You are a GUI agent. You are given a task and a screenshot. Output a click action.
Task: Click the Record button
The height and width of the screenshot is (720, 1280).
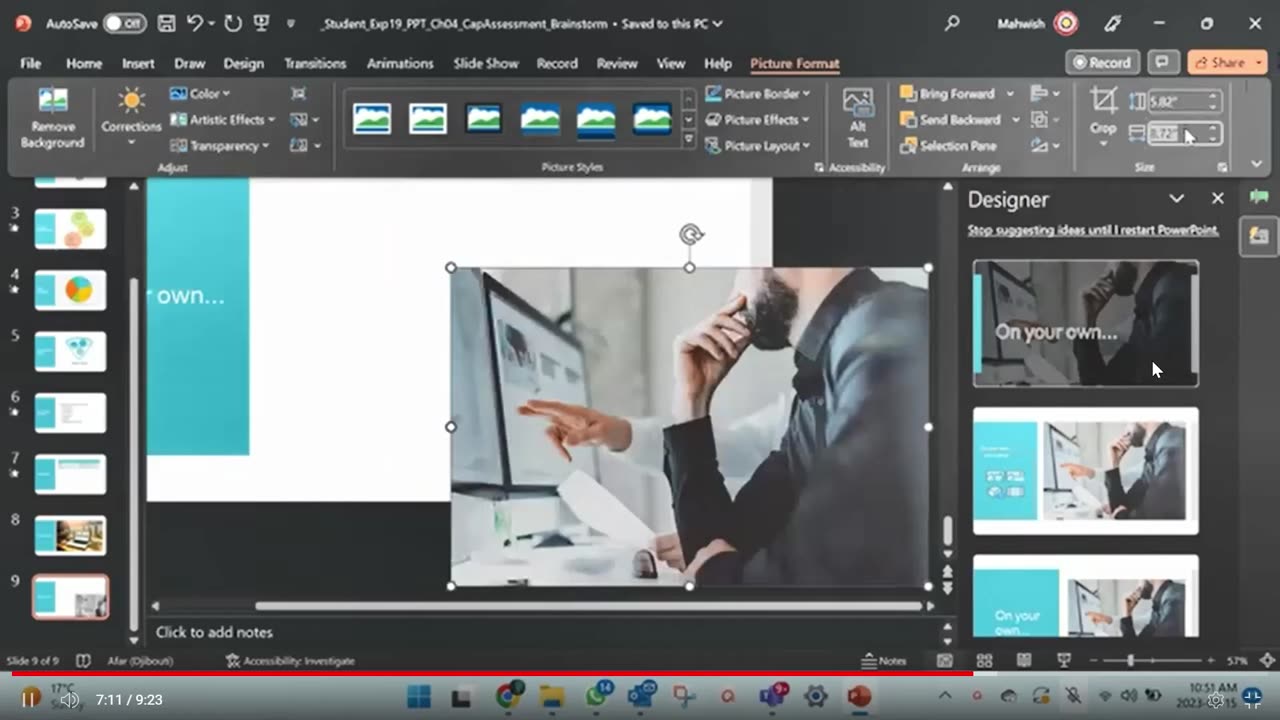click(x=1102, y=62)
